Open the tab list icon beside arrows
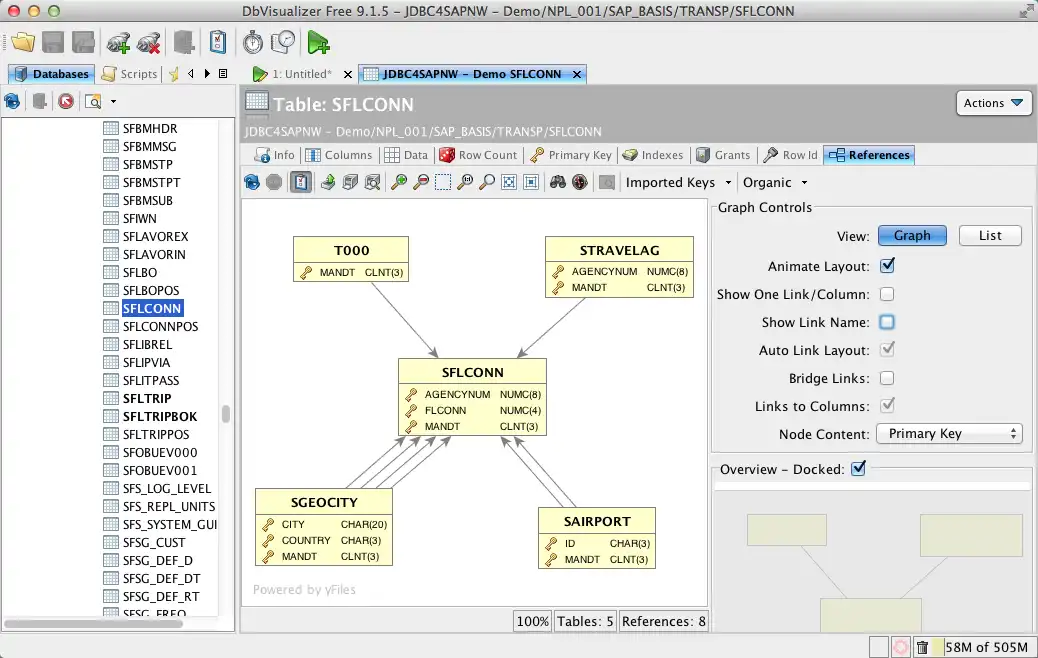This screenshot has width=1038, height=658. coord(223,73)
